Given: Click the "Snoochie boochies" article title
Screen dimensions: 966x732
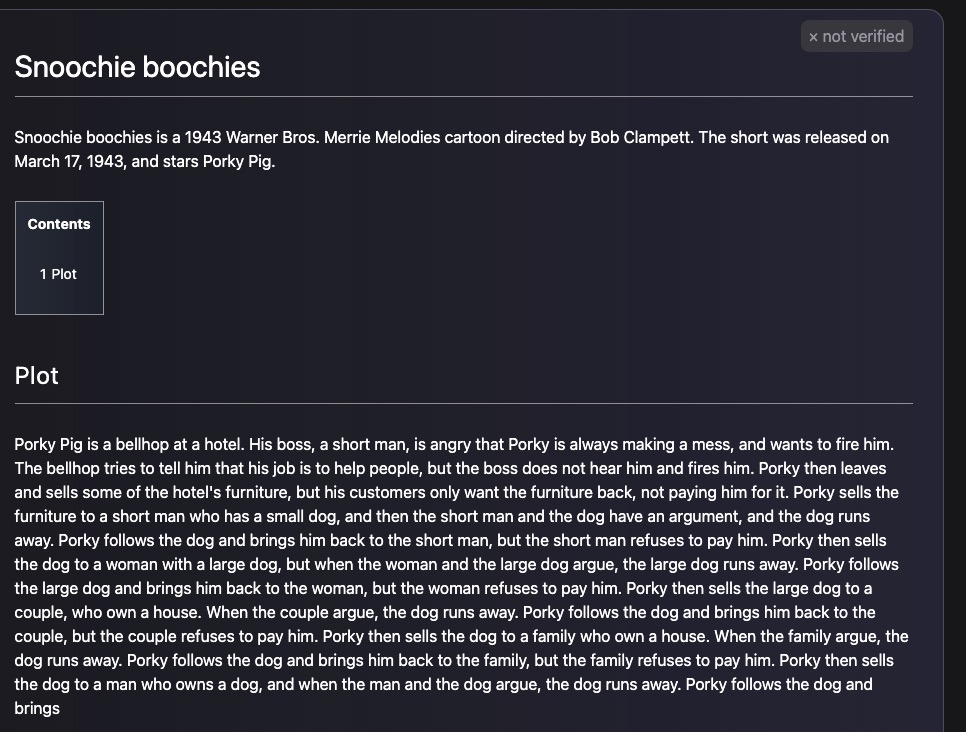Looking at the screenshot, I should coord(137,67).
